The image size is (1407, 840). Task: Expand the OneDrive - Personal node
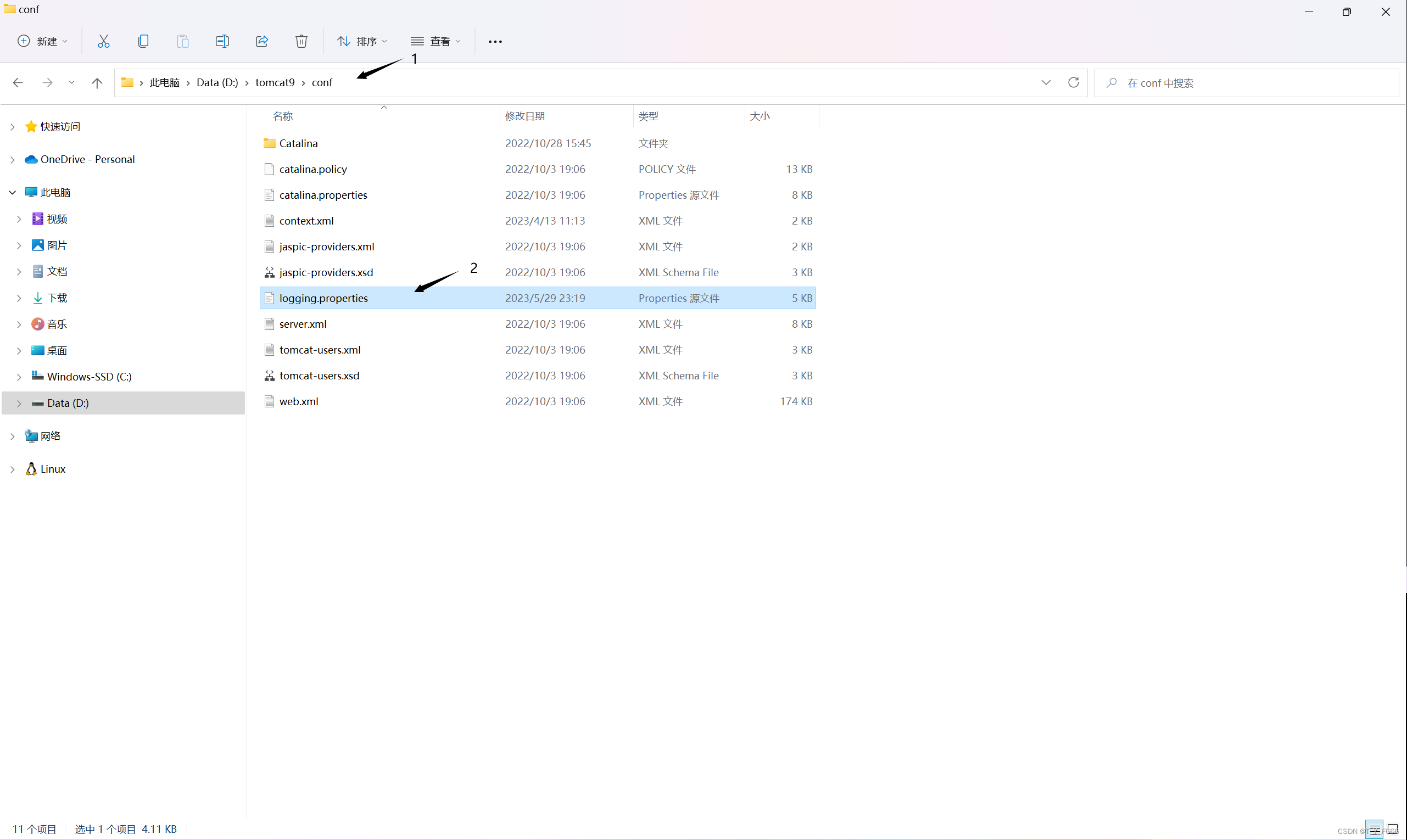tap(13, 160)
